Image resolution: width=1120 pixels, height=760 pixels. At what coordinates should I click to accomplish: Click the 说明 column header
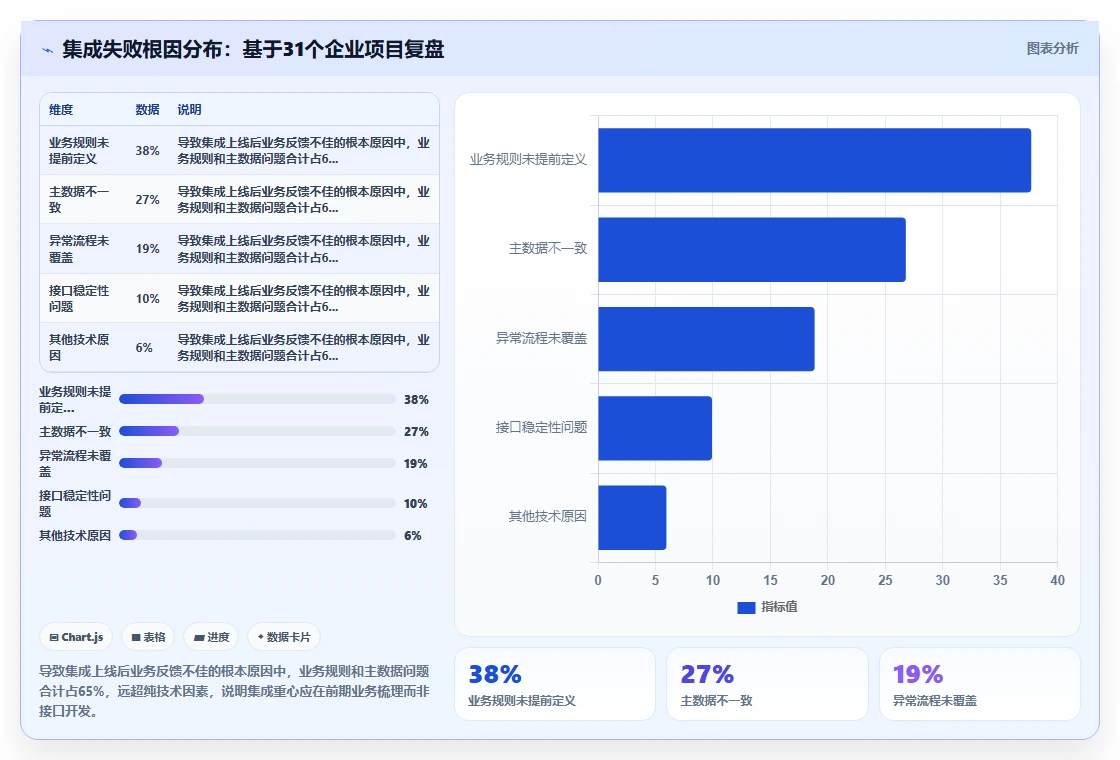(x=189, y=110)
